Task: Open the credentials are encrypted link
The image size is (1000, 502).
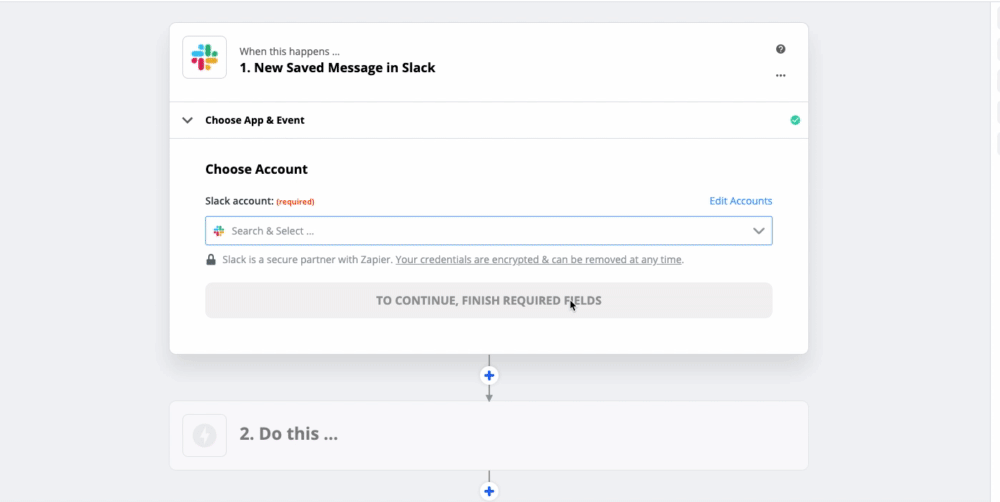Action: pyautogui.click(x=539, y=260)
